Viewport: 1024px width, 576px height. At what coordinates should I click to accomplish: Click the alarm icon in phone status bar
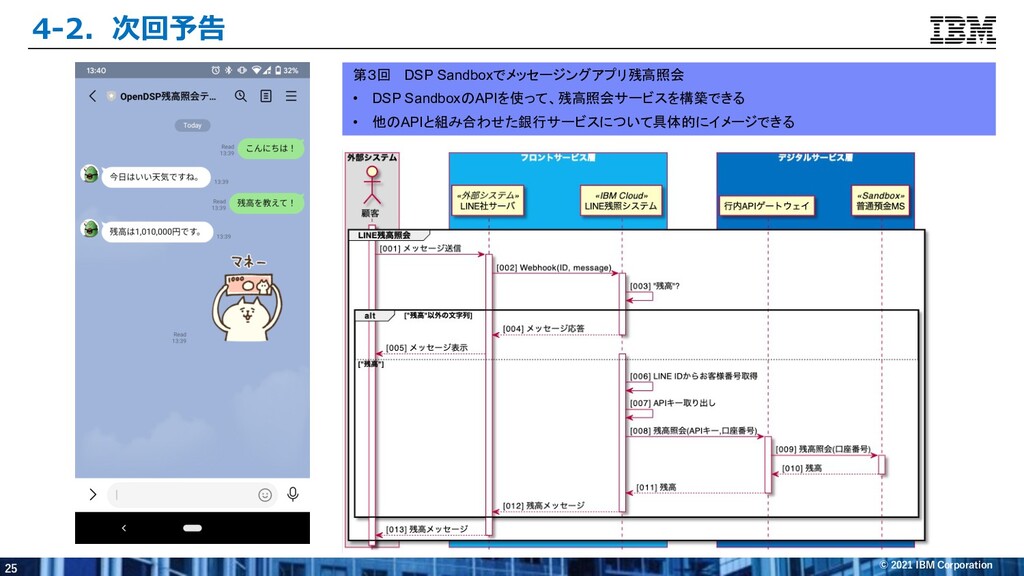216,70
